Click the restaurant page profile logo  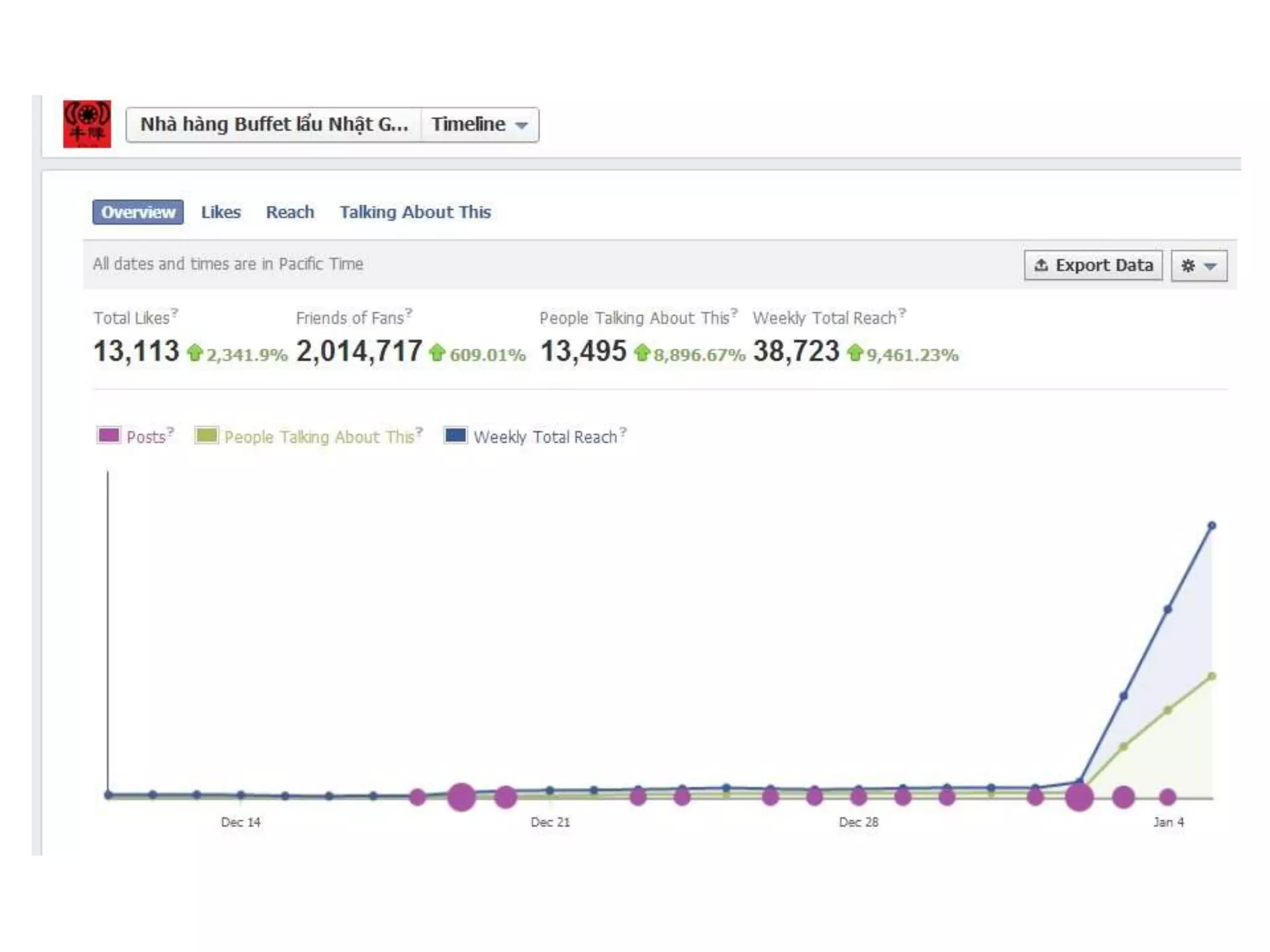coord(87,124)
